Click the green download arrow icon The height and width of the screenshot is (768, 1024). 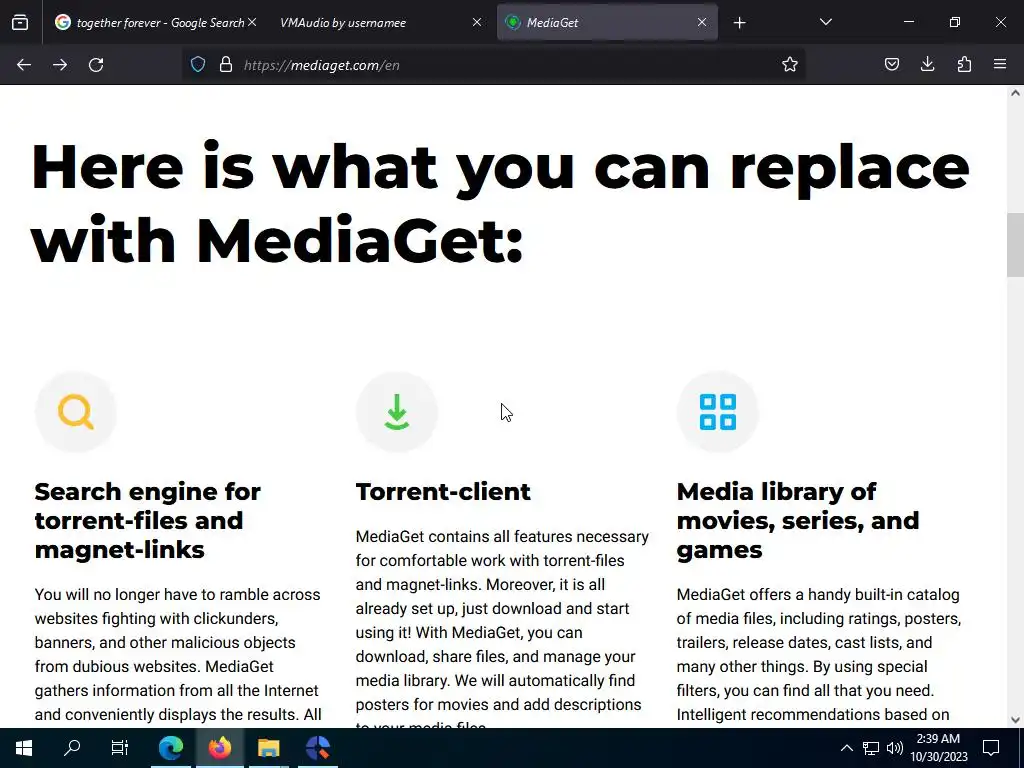pyautogui.click(x=396, y=412)
